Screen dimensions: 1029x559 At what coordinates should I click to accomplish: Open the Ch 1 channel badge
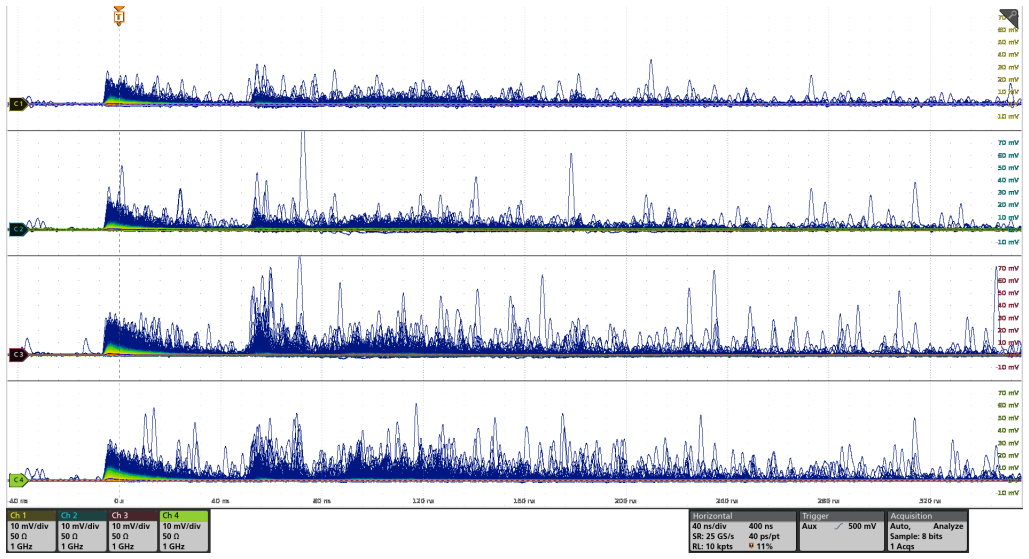point(31,531)
